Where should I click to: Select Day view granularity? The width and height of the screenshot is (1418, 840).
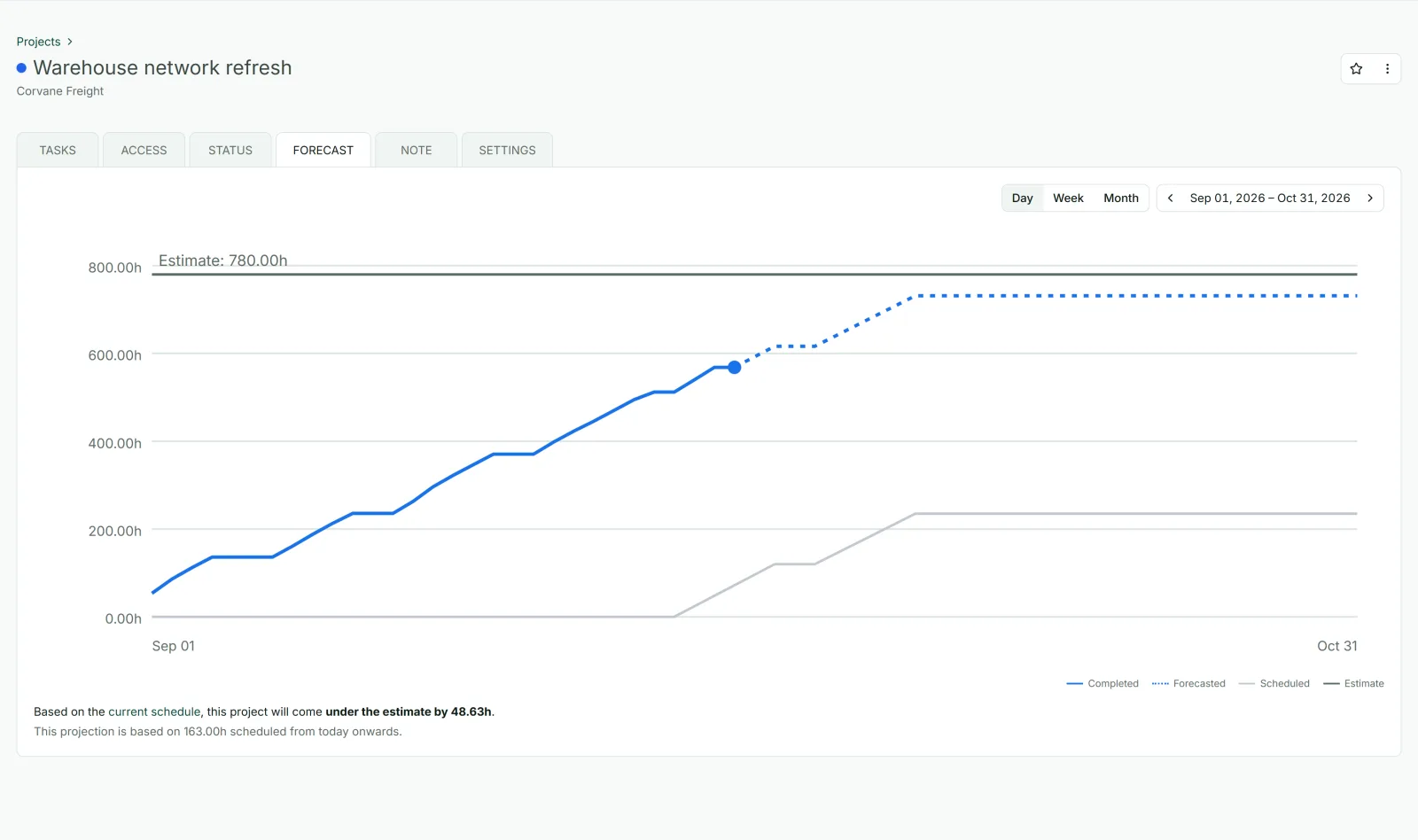tap(1023, 198)
